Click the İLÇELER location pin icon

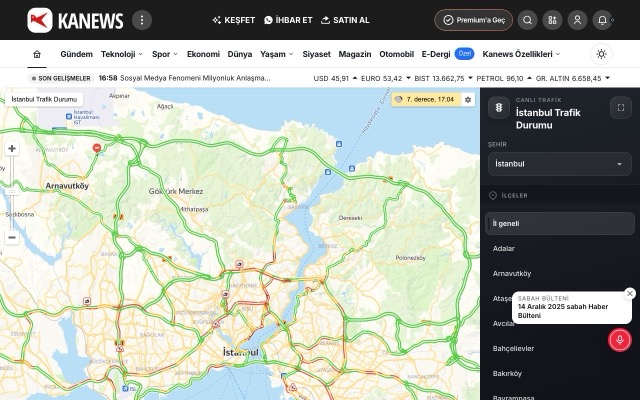point(493,196)
